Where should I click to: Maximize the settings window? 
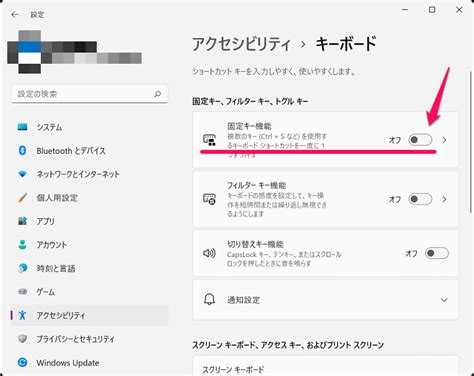pos(432,10)
